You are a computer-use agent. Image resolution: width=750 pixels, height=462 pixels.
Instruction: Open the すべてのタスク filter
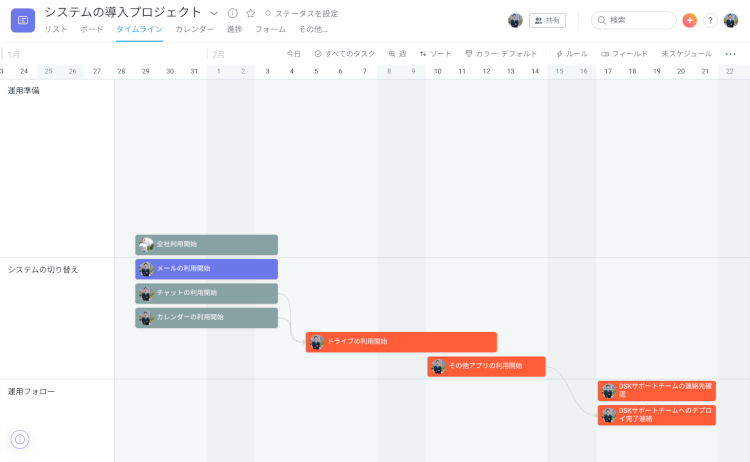345,54
